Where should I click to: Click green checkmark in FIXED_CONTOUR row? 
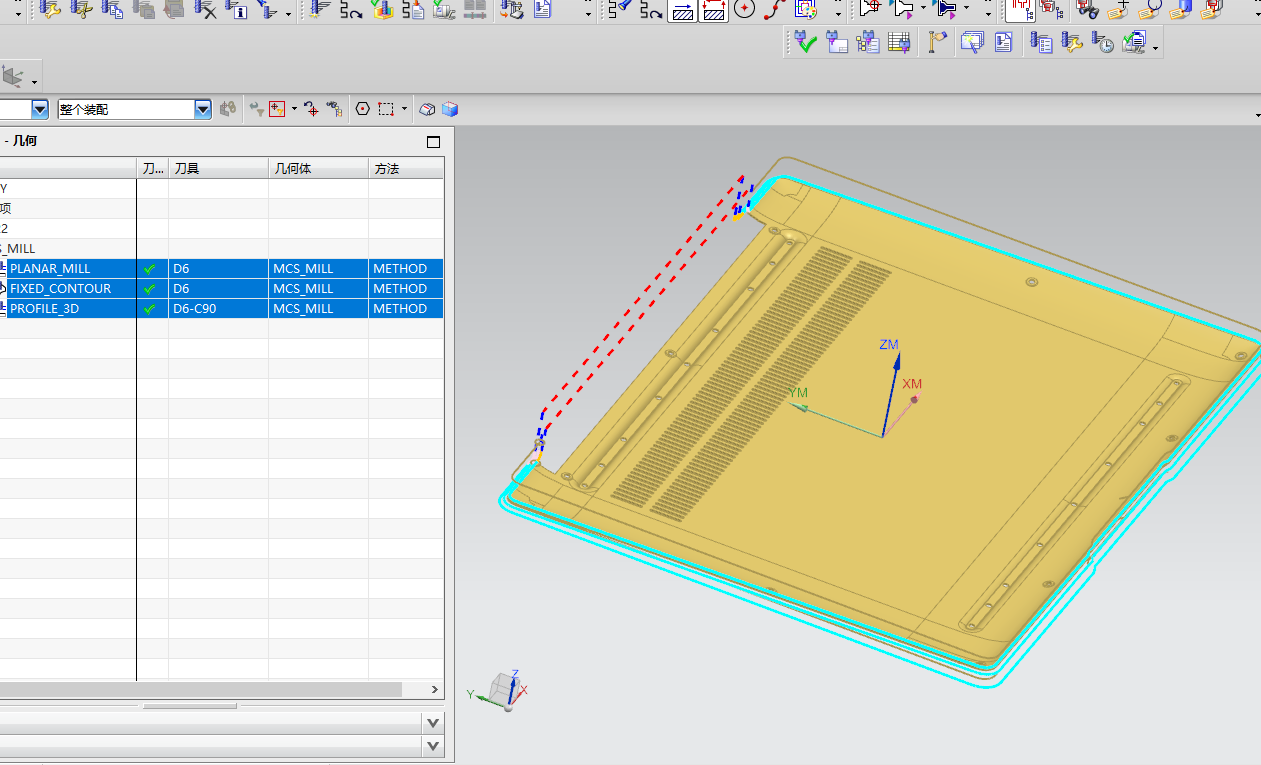coord(150,289)
